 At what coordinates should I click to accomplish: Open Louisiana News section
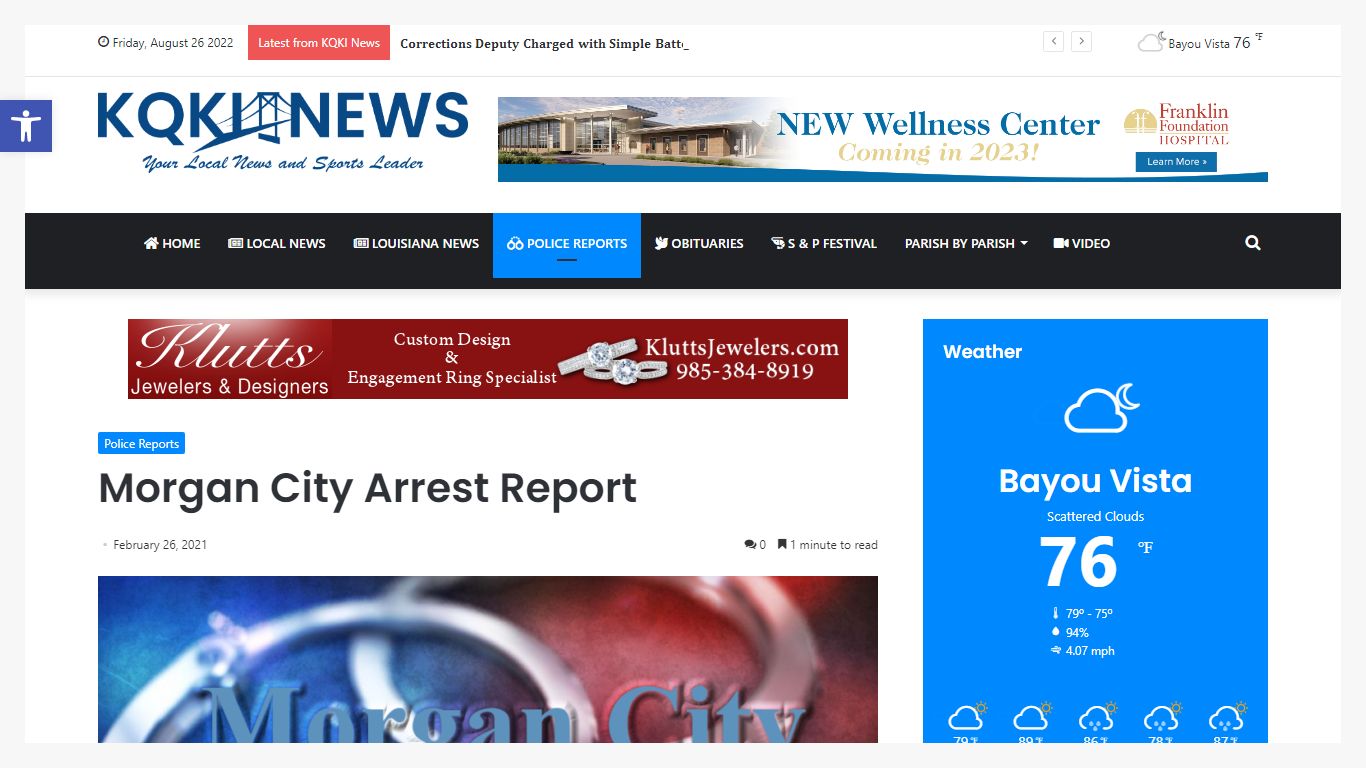416,243
